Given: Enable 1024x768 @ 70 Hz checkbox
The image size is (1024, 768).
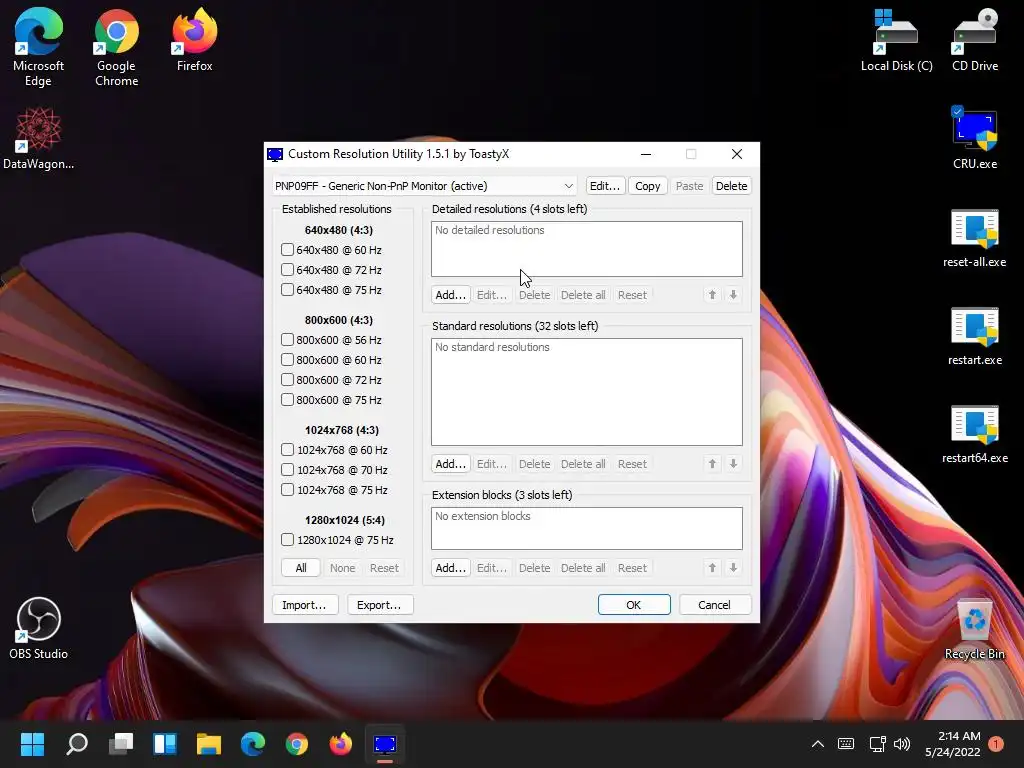Looking at the screenshot, I should click(x=287, y=470).
